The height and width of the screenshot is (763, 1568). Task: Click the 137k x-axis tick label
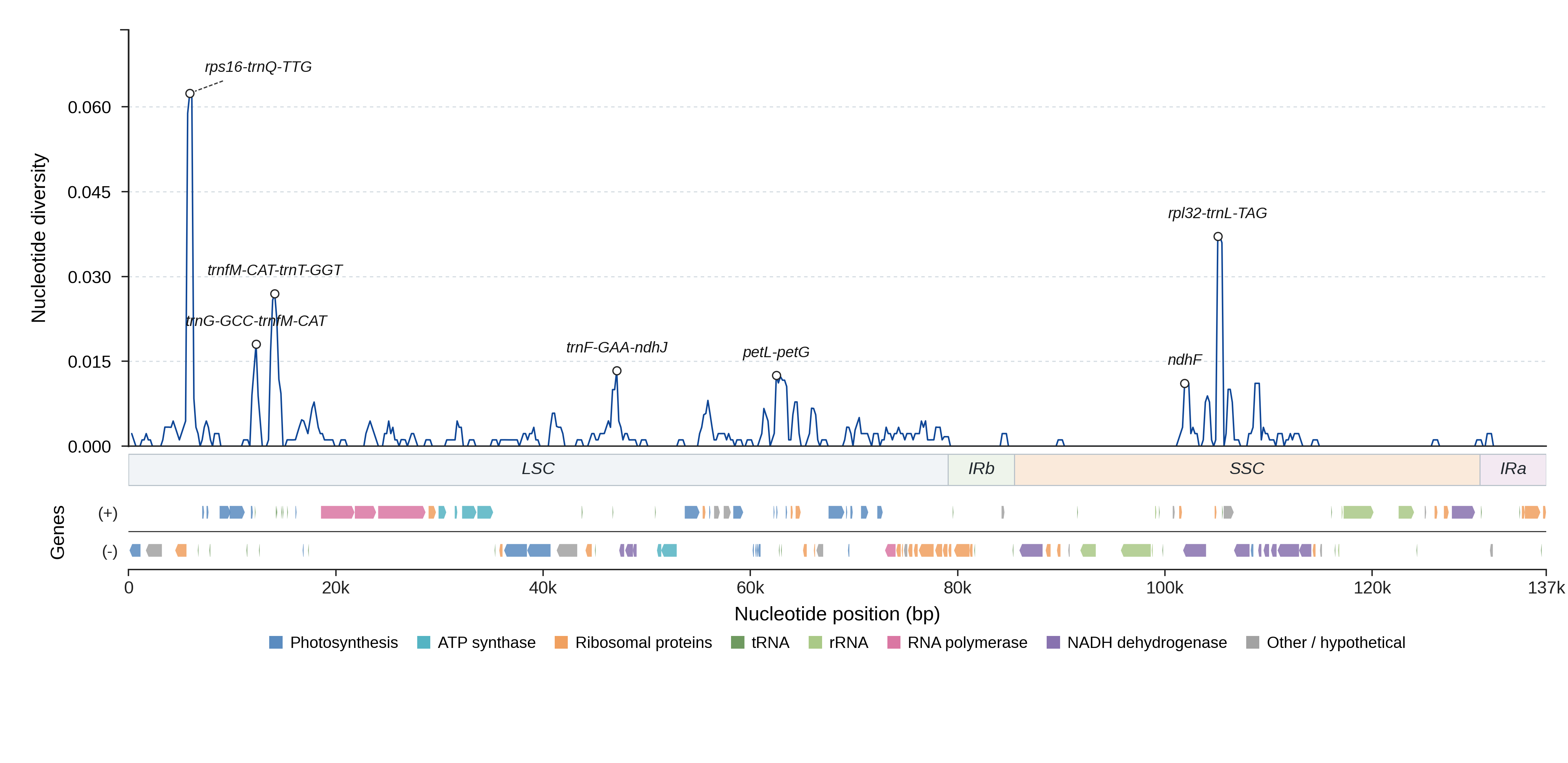pyautogui.click(x=1546, y=588)
